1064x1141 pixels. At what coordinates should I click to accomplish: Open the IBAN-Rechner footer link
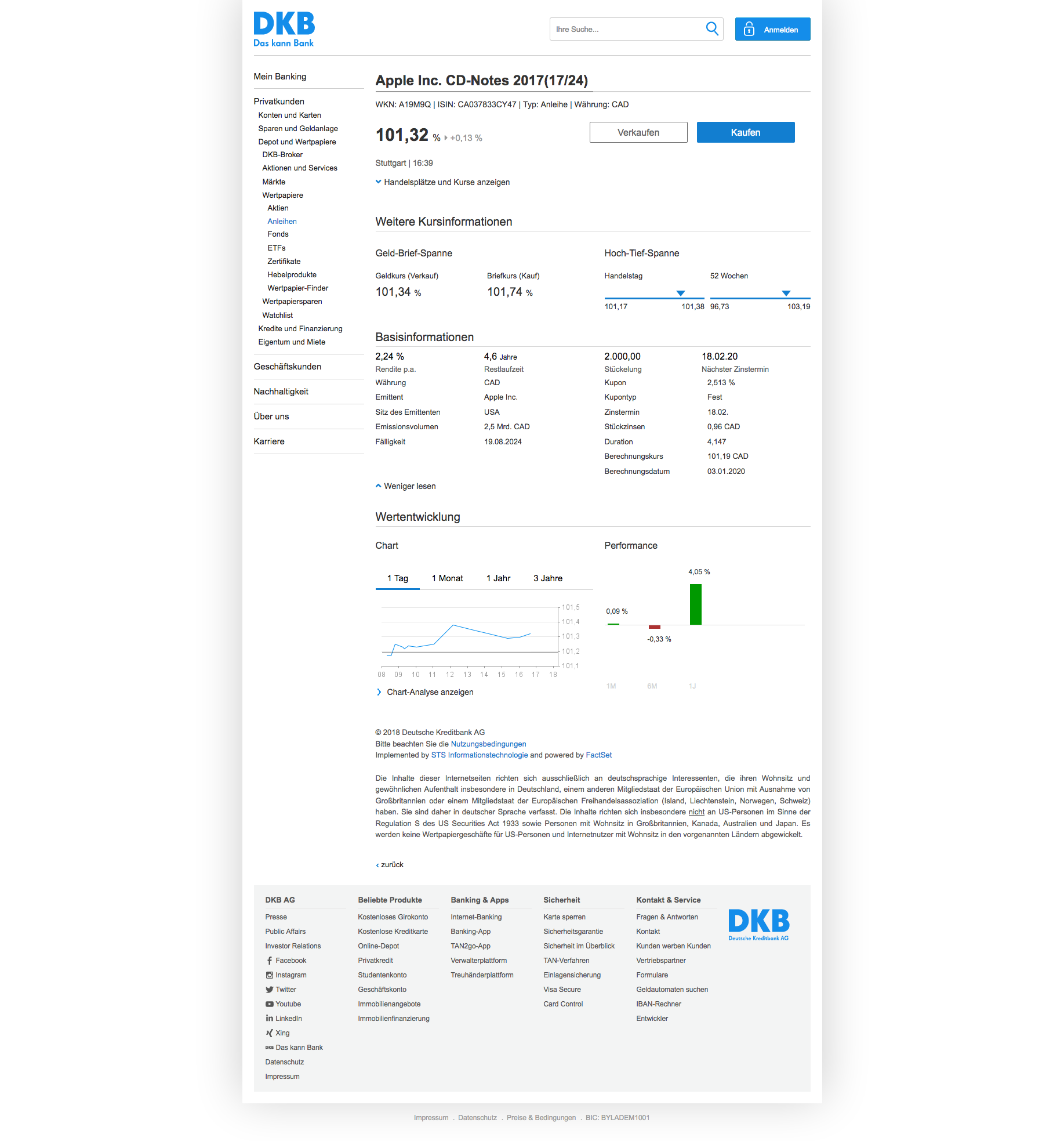[659, 1004]
